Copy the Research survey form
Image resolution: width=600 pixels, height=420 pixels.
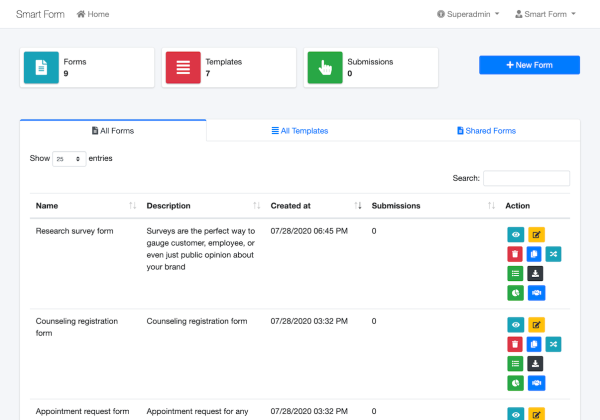536,254
